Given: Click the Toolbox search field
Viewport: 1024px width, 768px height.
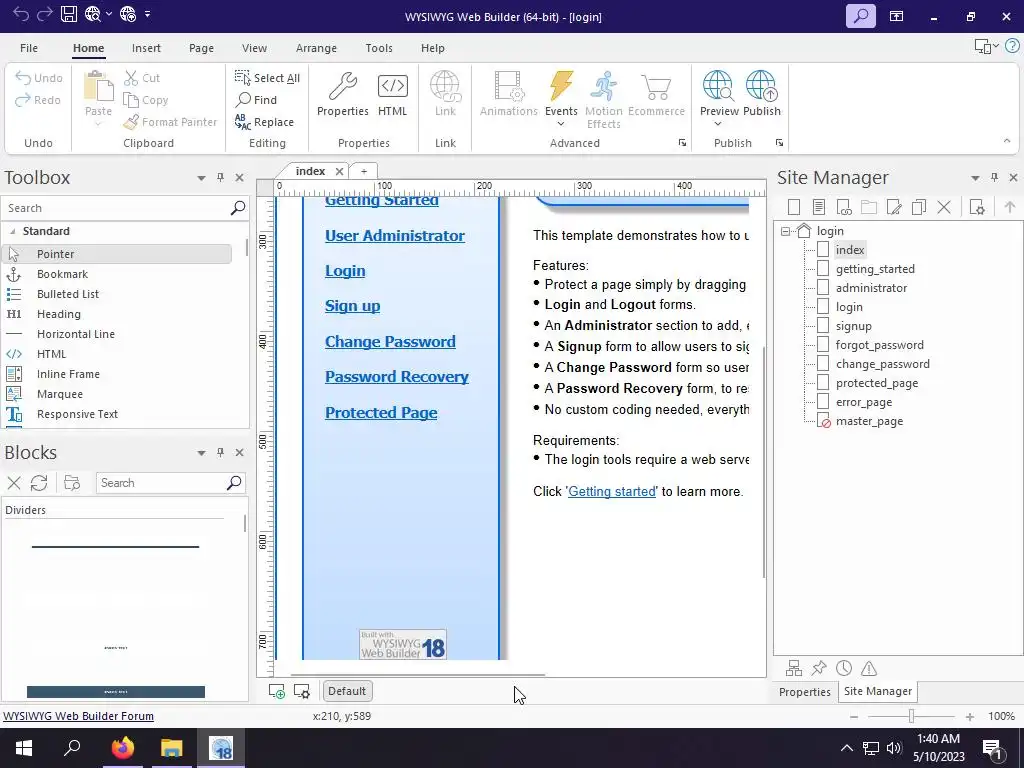Looking at the screenshot, I should pyautogui.click(x=116, y=208).
